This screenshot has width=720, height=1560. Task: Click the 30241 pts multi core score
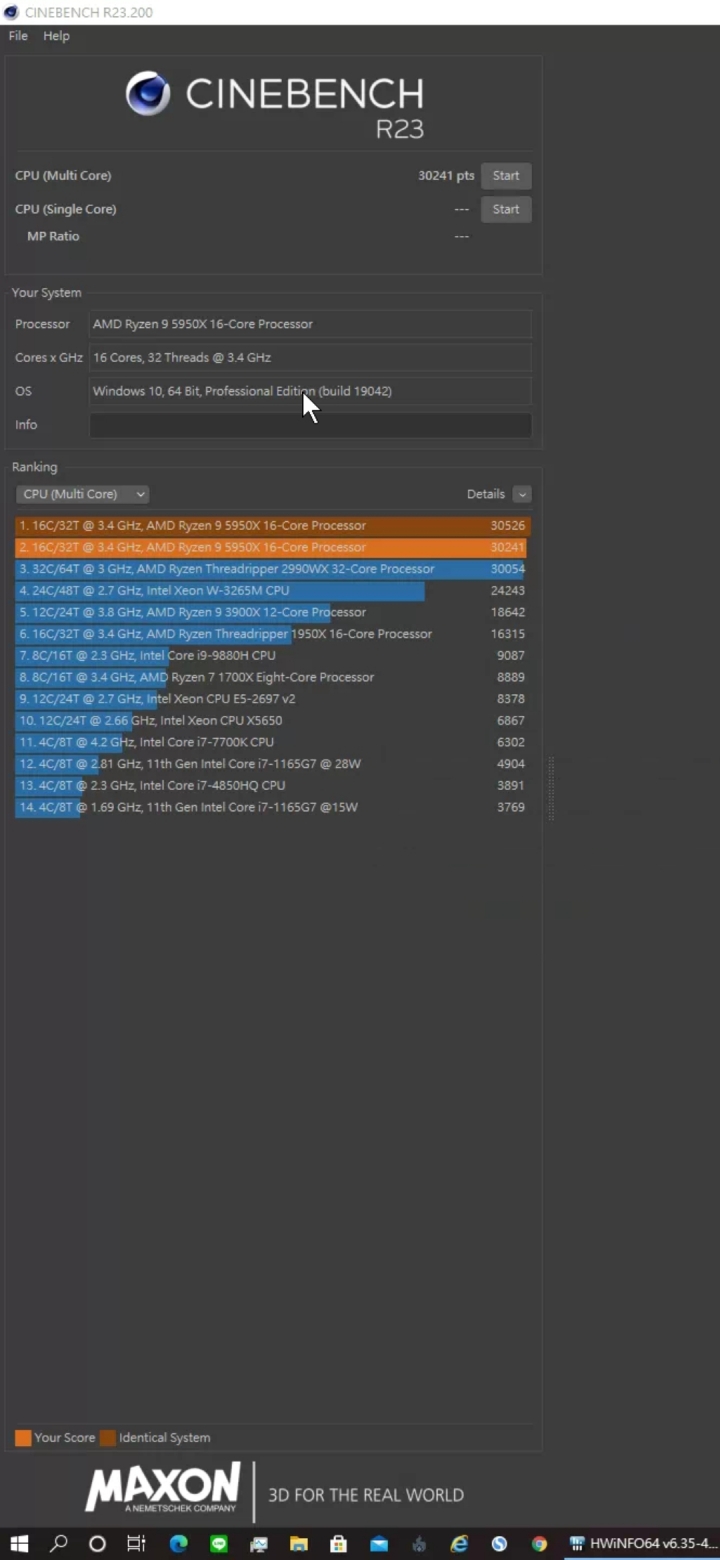tap(446, 176)
